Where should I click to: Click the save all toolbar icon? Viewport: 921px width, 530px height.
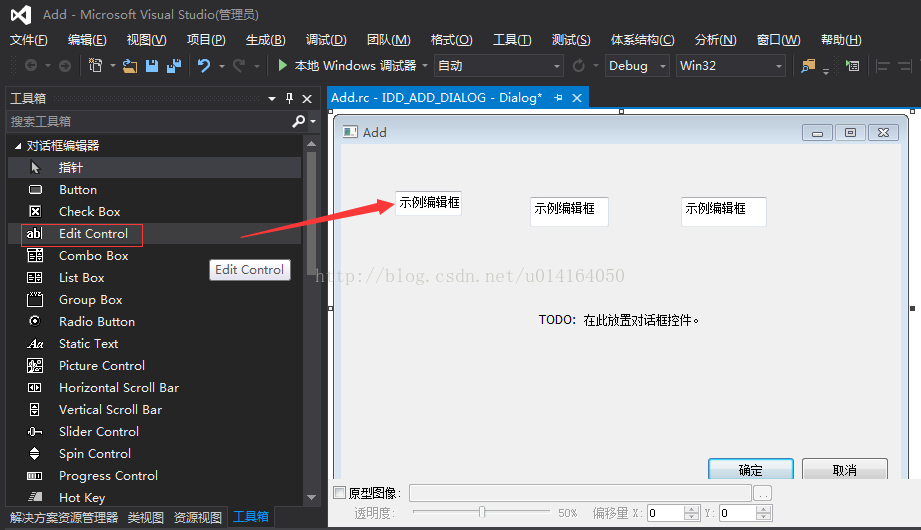point(174,66)
